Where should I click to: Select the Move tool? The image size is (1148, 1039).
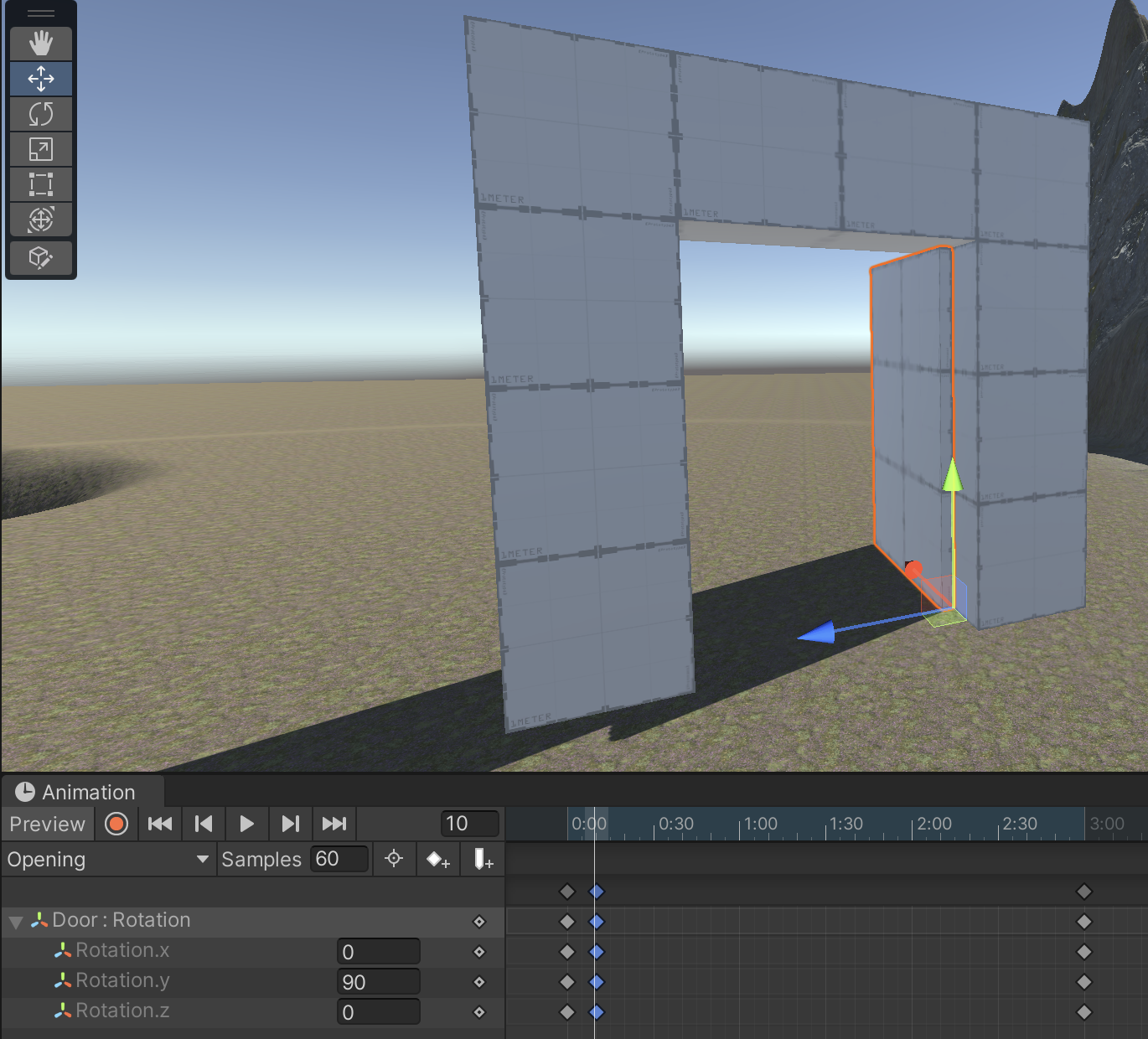click(x=40, y=79)
